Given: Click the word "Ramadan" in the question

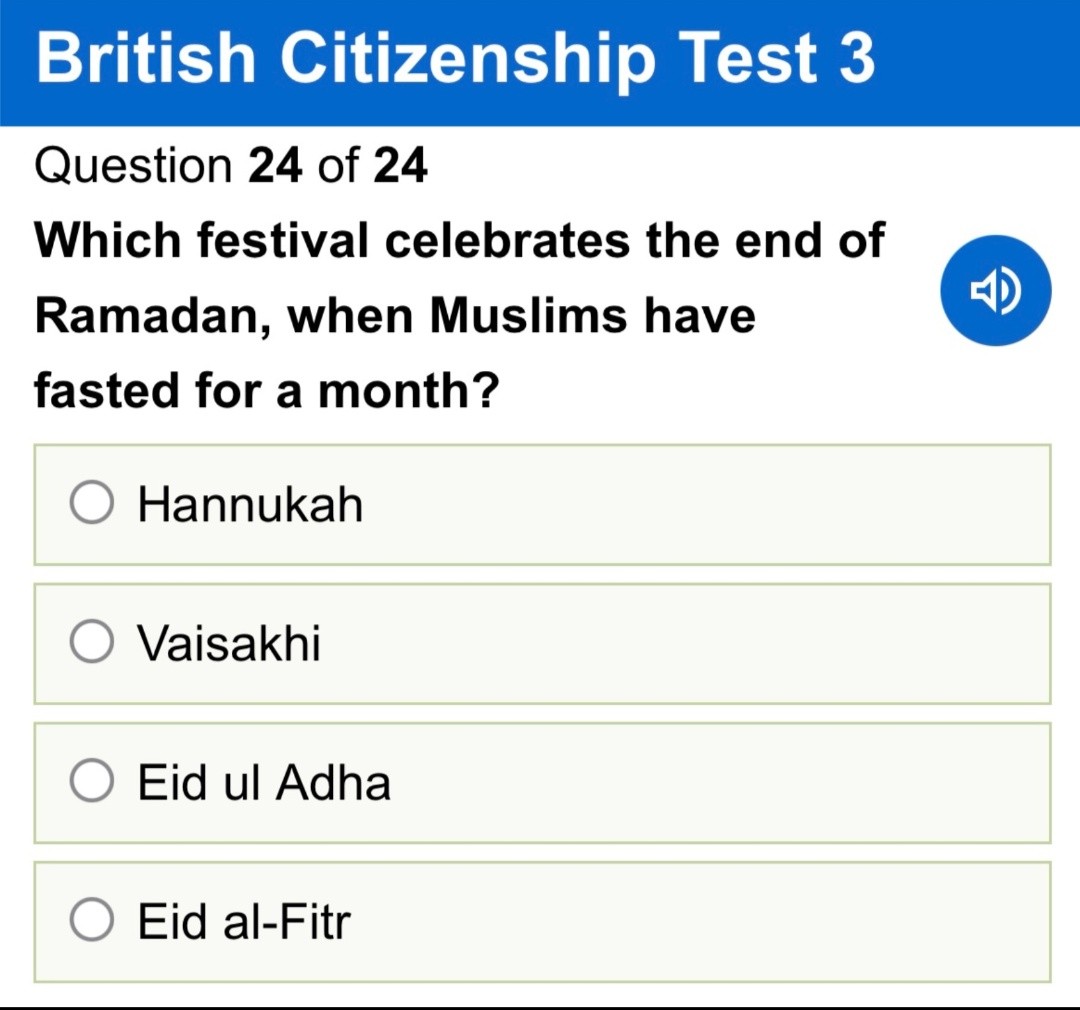Looking at the screenshot, I should coord(153,316).
